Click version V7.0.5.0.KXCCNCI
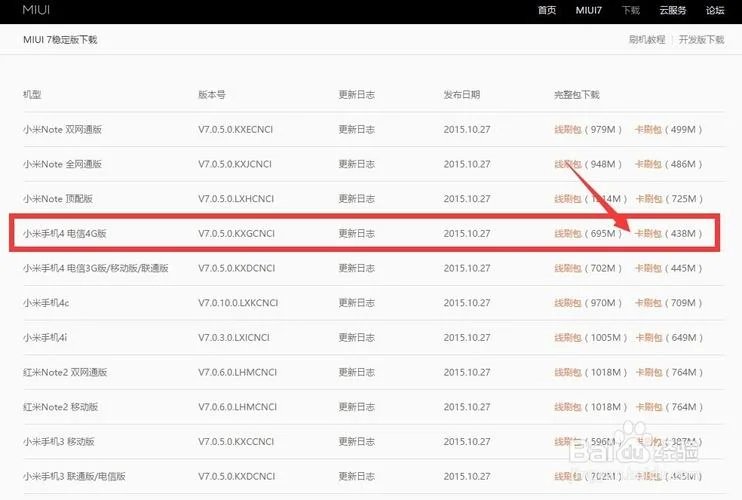The height and width of the screenshot is (500, 742). (236, 442)
